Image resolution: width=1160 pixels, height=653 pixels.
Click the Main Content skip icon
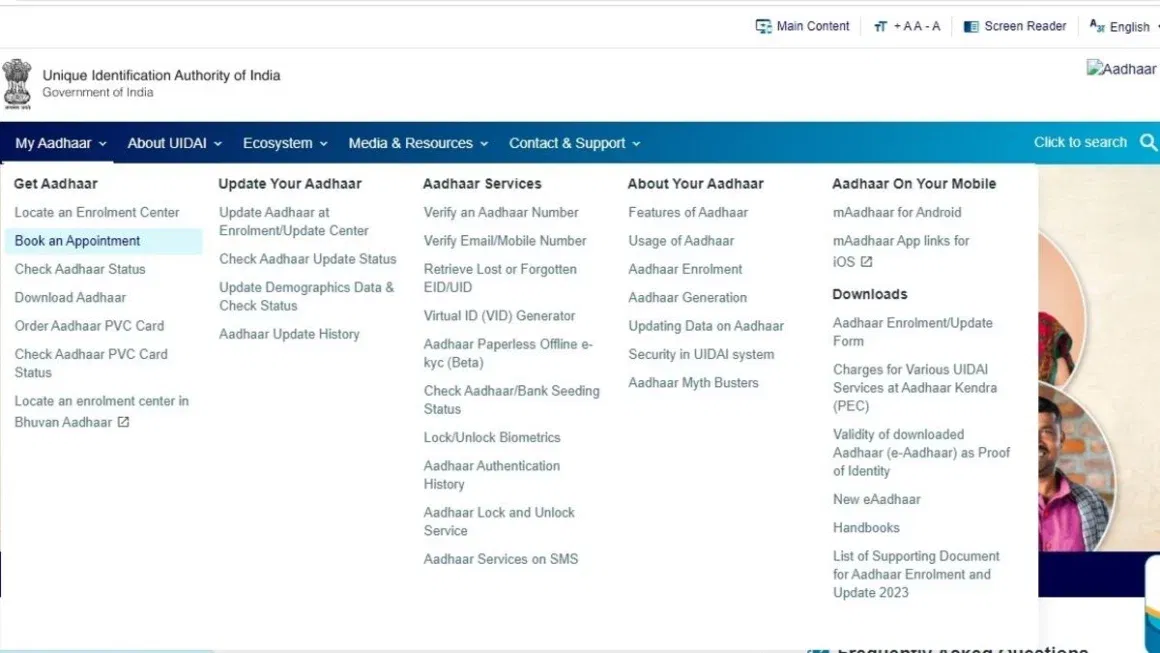[764, 27]
